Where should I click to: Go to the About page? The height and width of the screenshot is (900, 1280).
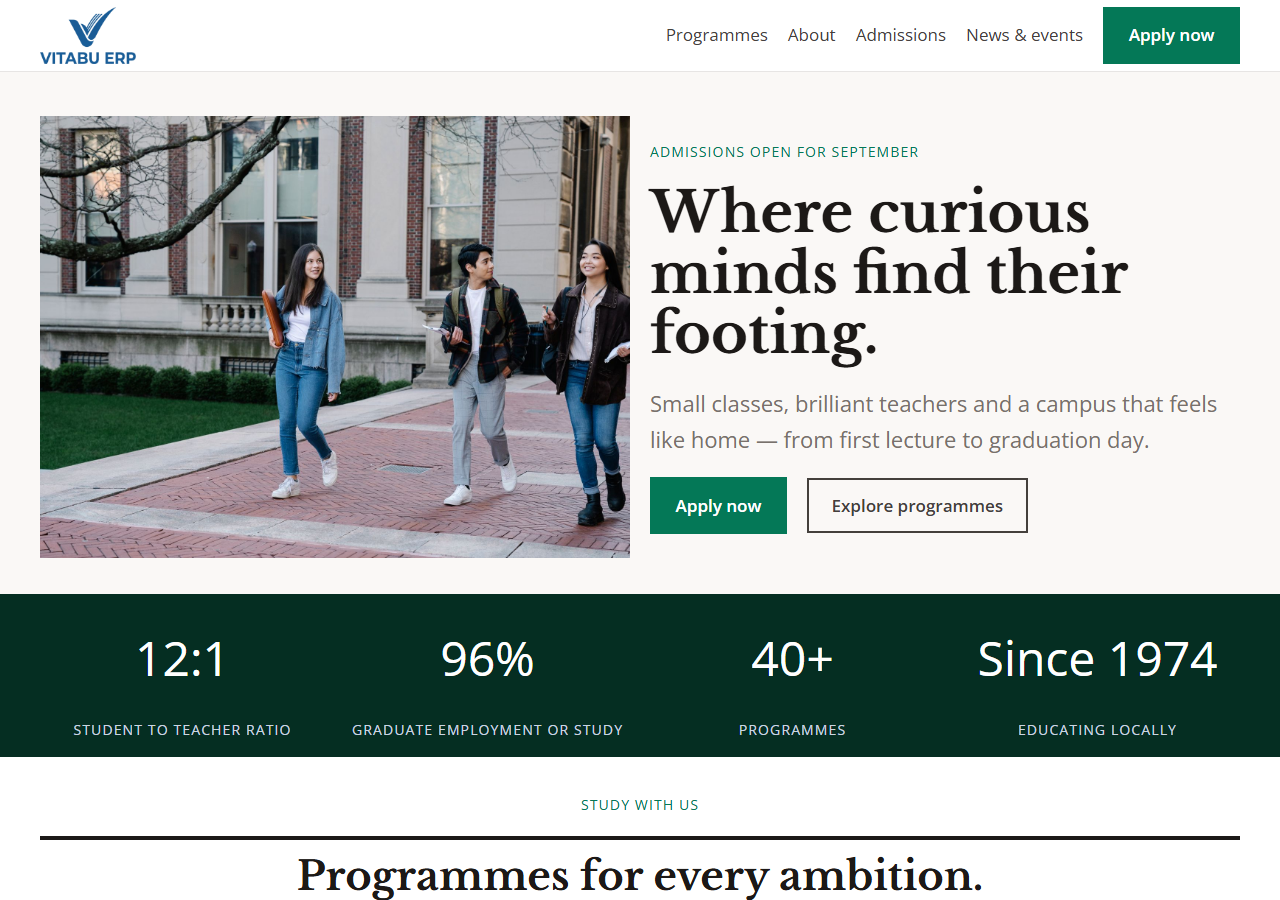[811, 35]
